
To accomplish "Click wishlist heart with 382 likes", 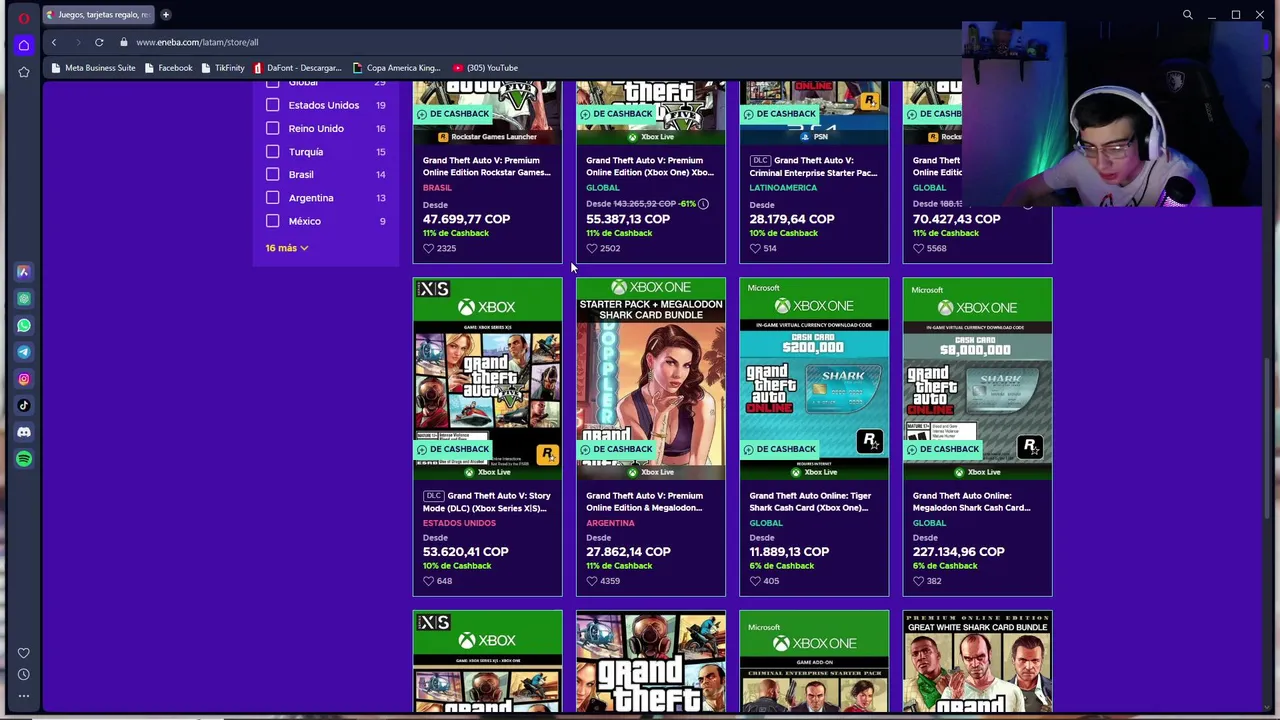I will [918, 581].
